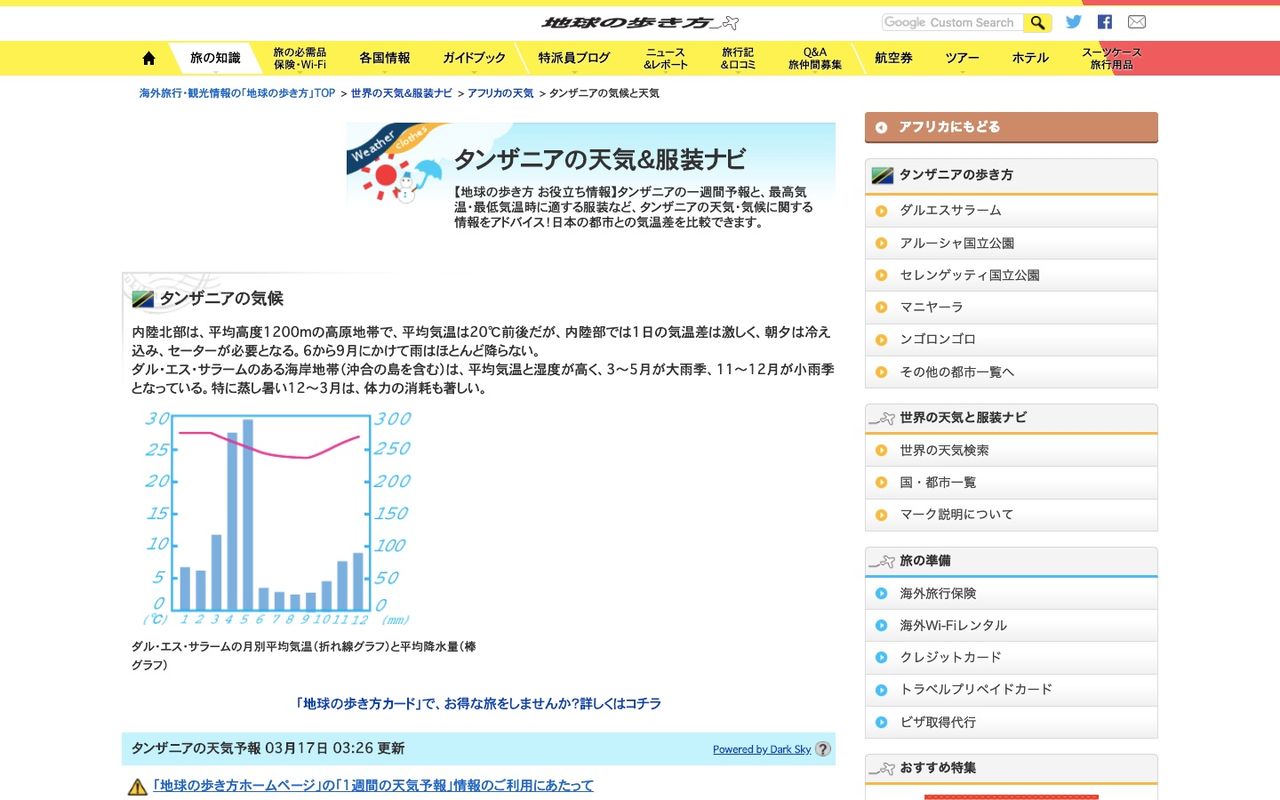The width and height of the screenshot is (1280, 800).
Task: Click the 旅の準備 sidebar header
Action: click(x=1011, y=561)
